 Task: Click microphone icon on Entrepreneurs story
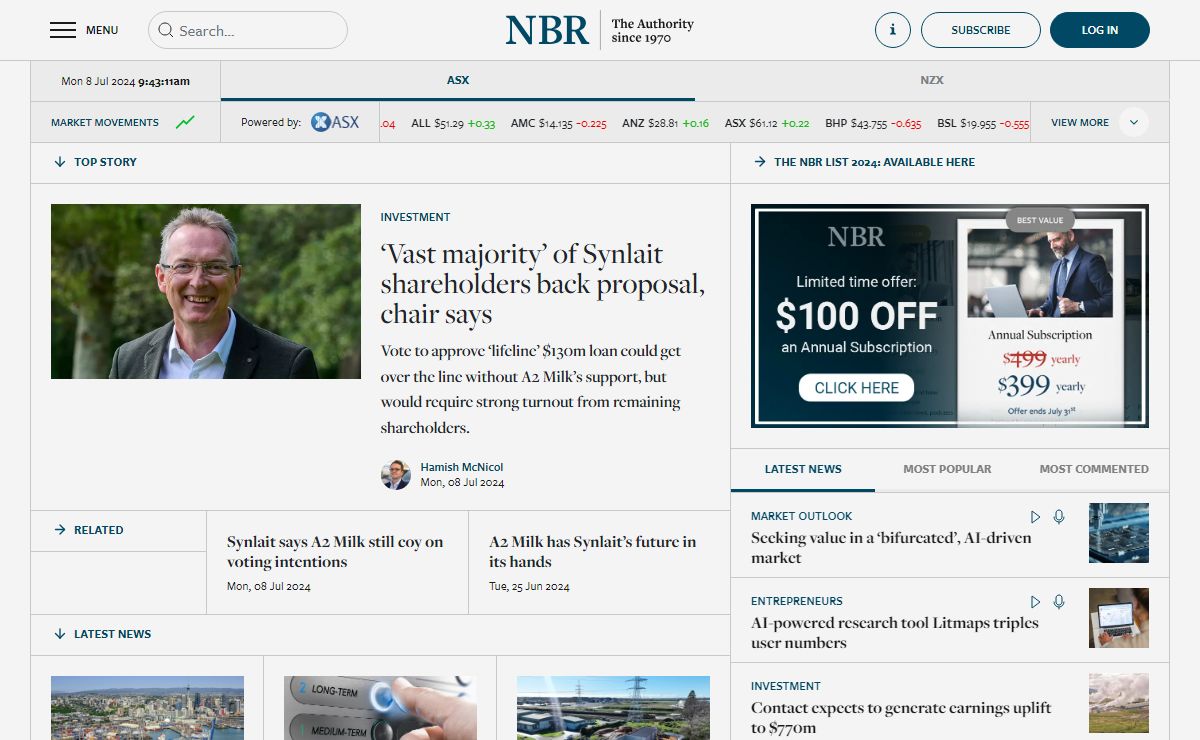pyautogui.click(x=1059, y=602)
